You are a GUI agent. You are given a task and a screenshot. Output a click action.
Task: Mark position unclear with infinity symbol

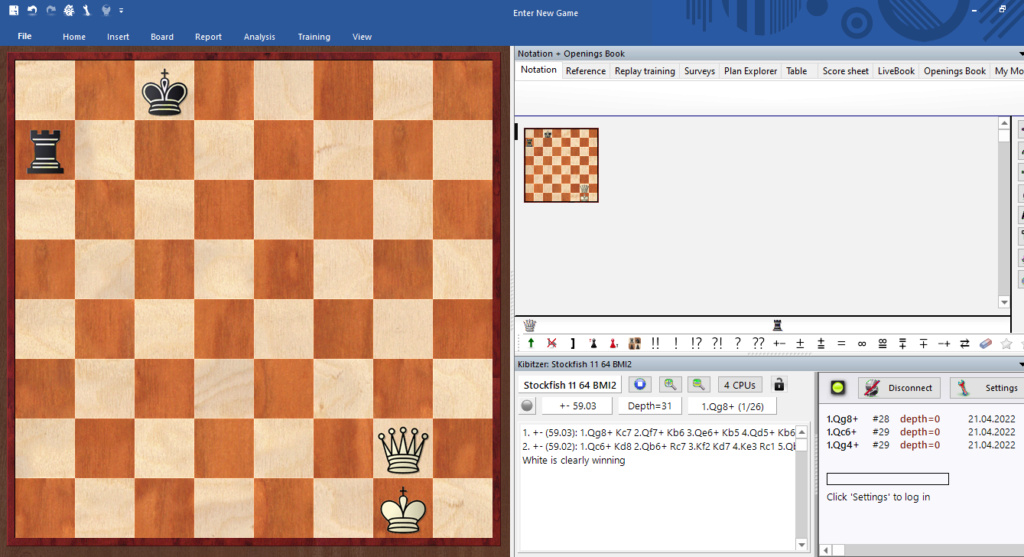click(862, 343)
